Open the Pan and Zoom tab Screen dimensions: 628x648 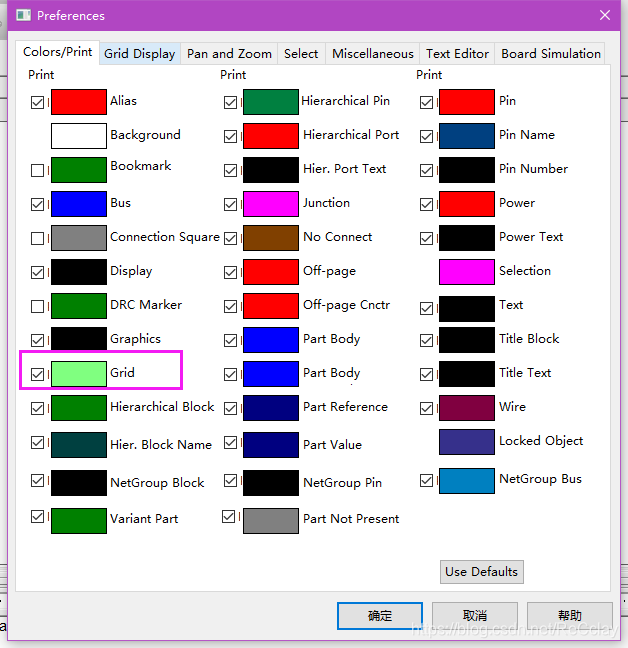click(229, 54)
